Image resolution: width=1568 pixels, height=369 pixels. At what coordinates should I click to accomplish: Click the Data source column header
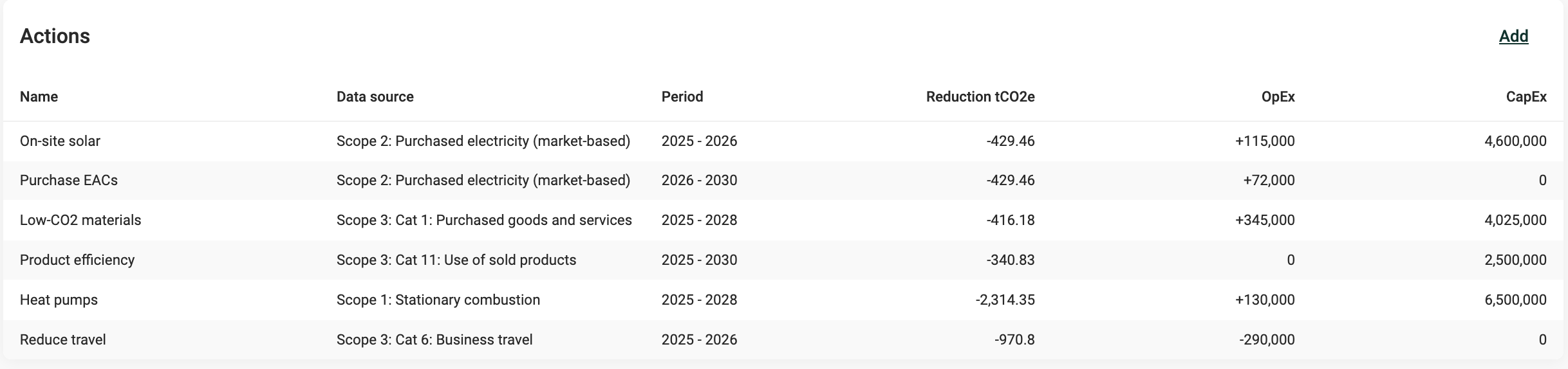pyautogui.click(x=375, y=96)
